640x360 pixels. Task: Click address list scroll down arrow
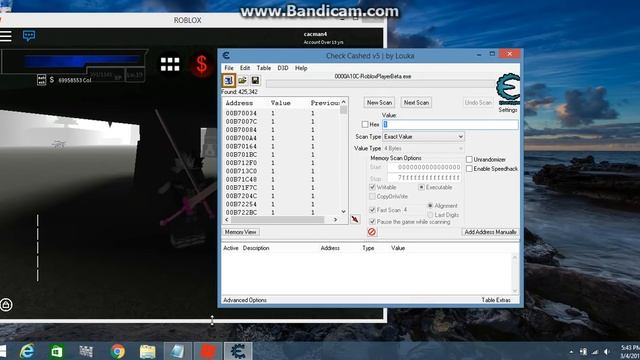pos(344,211)
